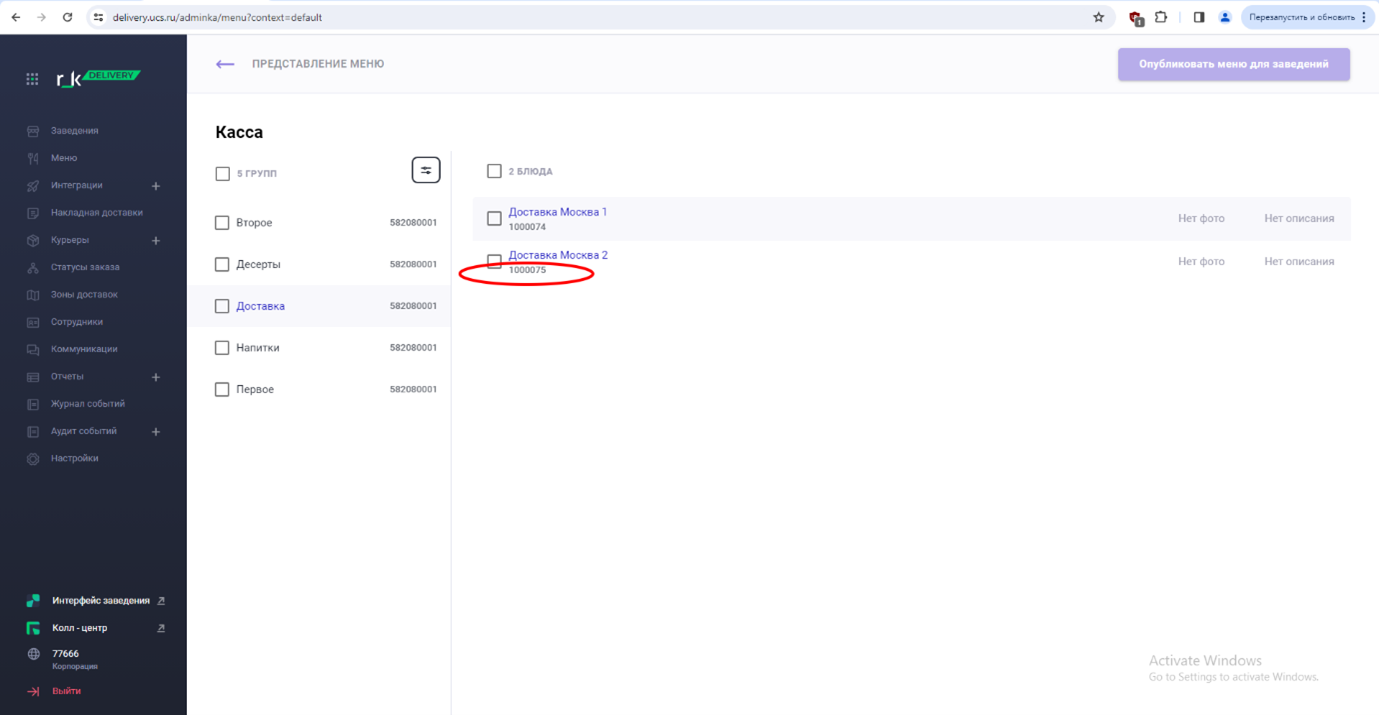Check the Второе group checkbox
Screen dimensions: 1379x715
click(x=222, y=223)
